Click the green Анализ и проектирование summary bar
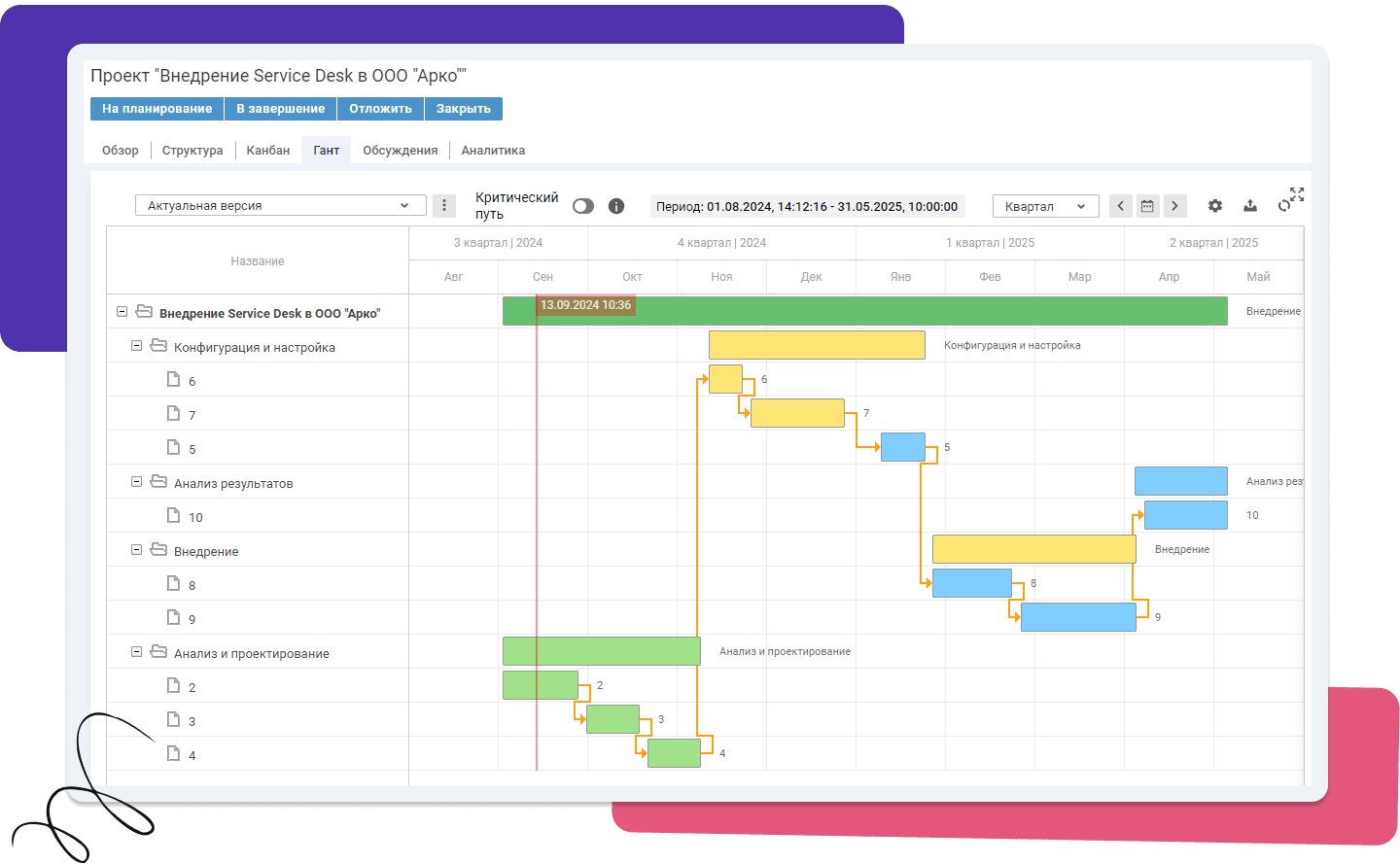This screenshot has height=864, width=1400. click(x=602, y=651)
